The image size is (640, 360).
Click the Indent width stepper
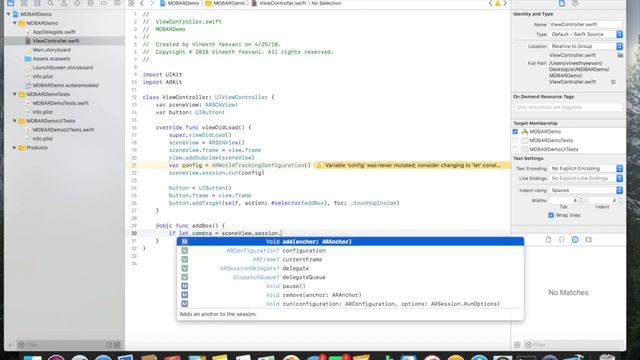click(620, 200)
